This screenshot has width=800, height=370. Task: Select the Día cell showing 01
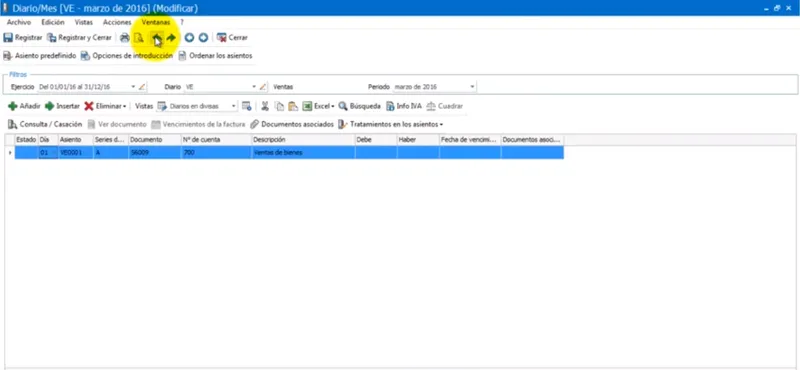48,152
